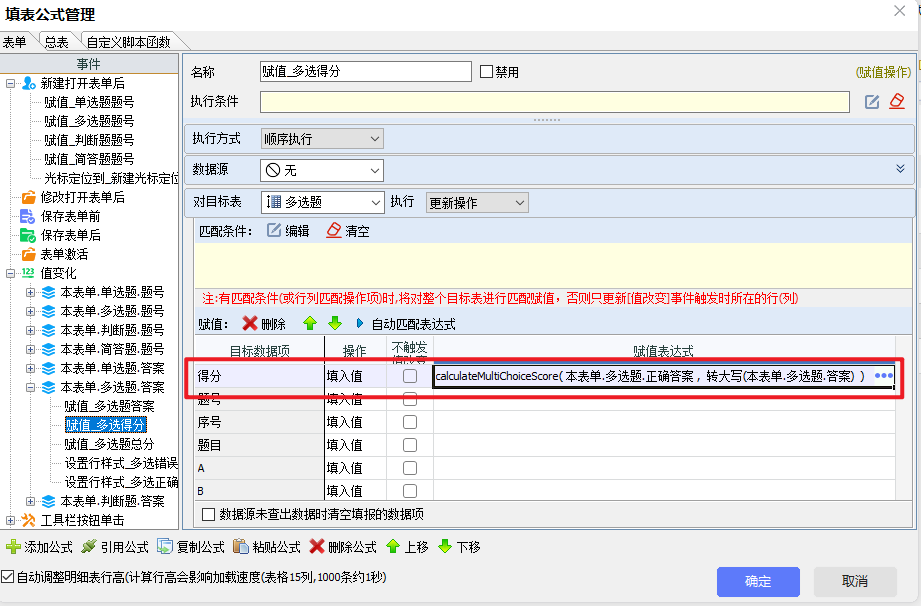Image resolution: width=921 pixels, height=606 pixels.
Task: Click 自动匹配表达式 play icon
Action: pos(359,323)
